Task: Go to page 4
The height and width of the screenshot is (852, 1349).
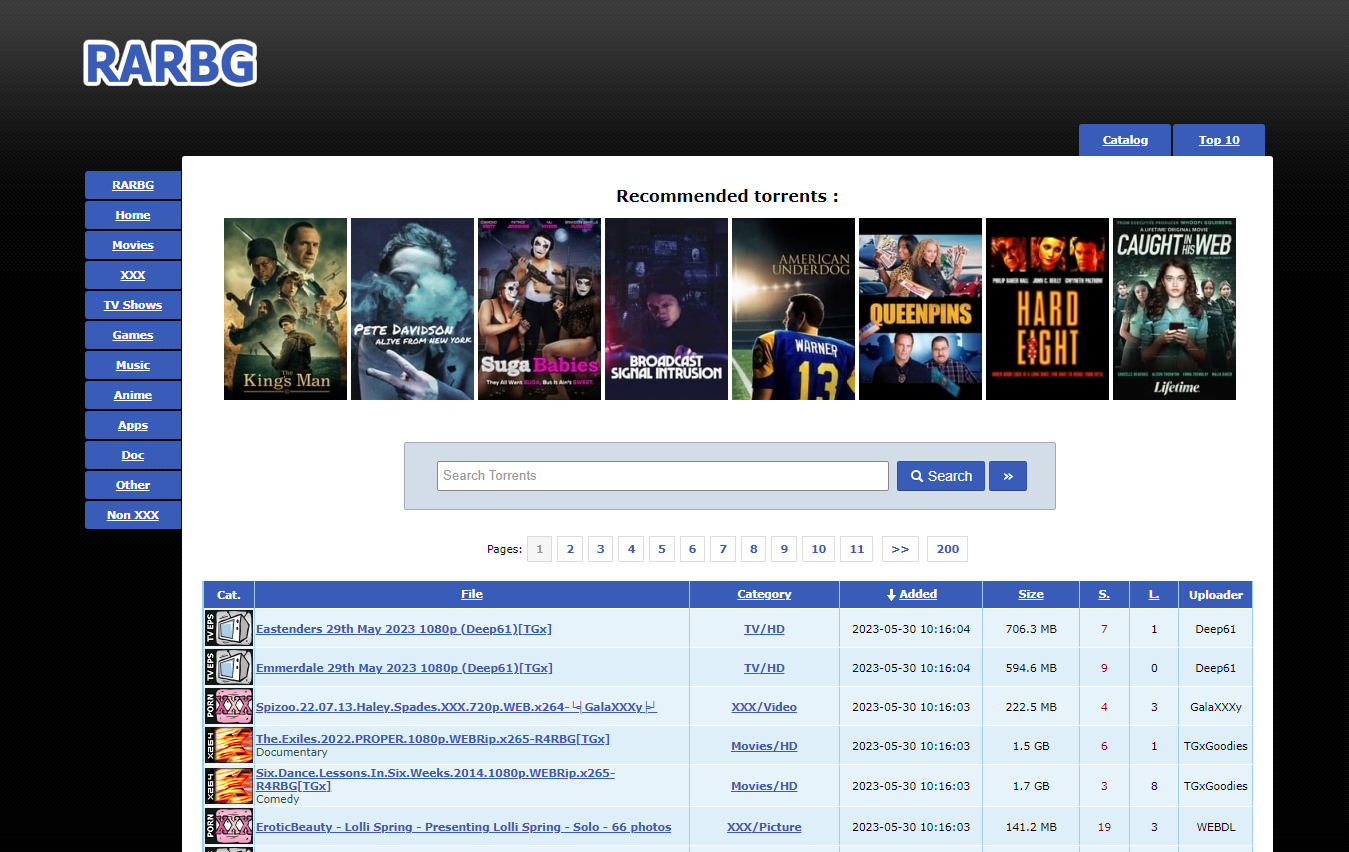Action: tap(631, 549)
